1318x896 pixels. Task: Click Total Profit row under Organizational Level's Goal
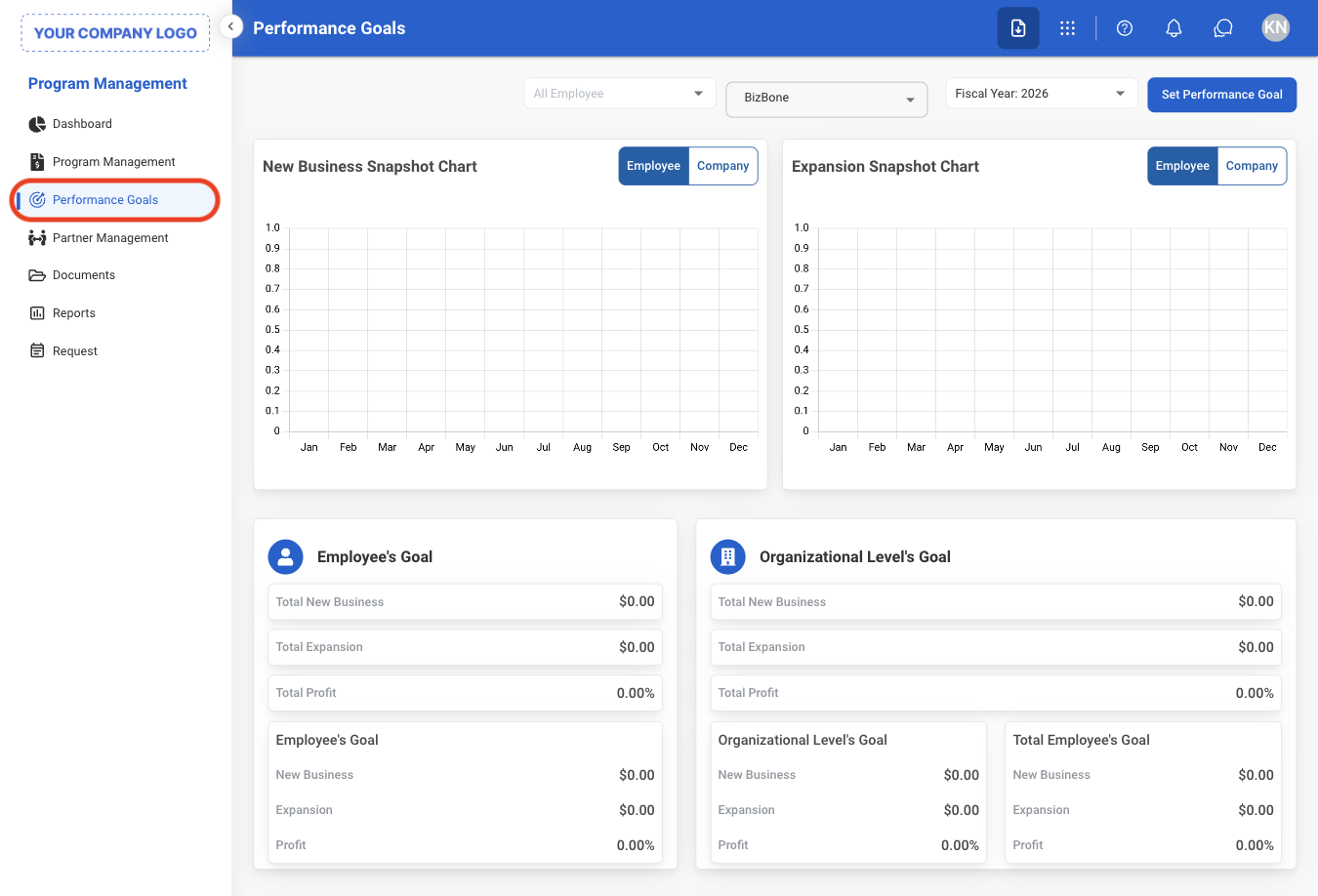(x=996, y=693)
